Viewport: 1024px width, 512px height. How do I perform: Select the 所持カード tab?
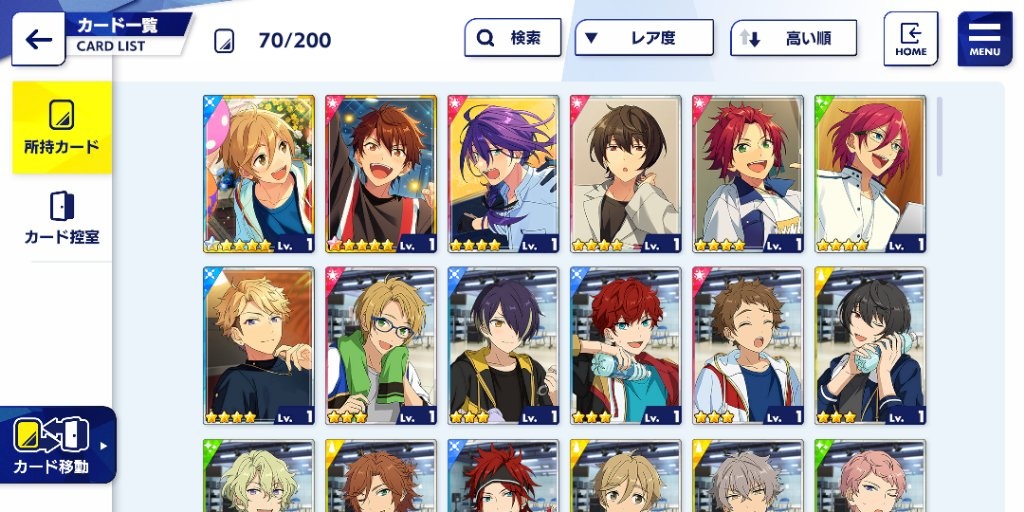pos(62,127)
